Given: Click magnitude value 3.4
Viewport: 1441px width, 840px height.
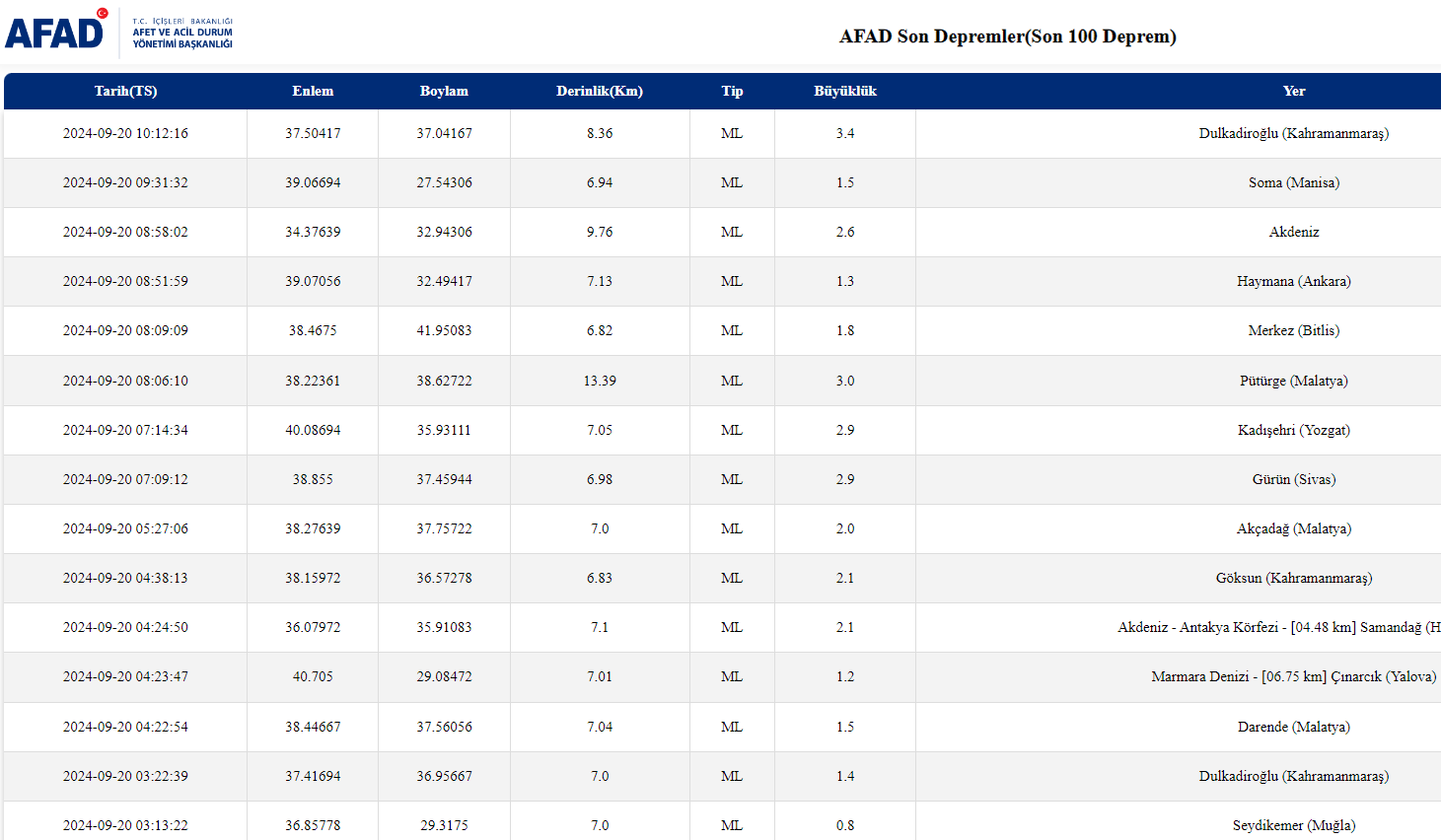Looking at the screenshot, I should [845, 133].
